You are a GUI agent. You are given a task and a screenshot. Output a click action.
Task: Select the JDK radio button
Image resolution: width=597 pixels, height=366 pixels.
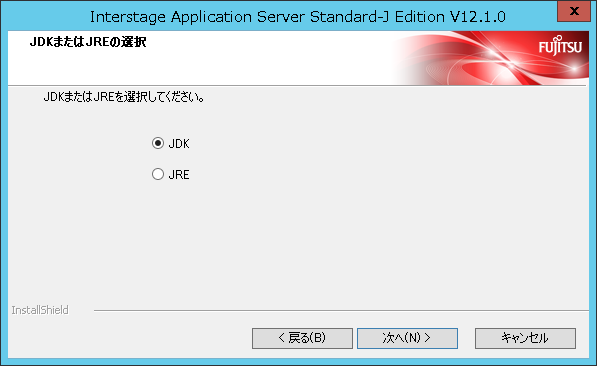(158, 143)
